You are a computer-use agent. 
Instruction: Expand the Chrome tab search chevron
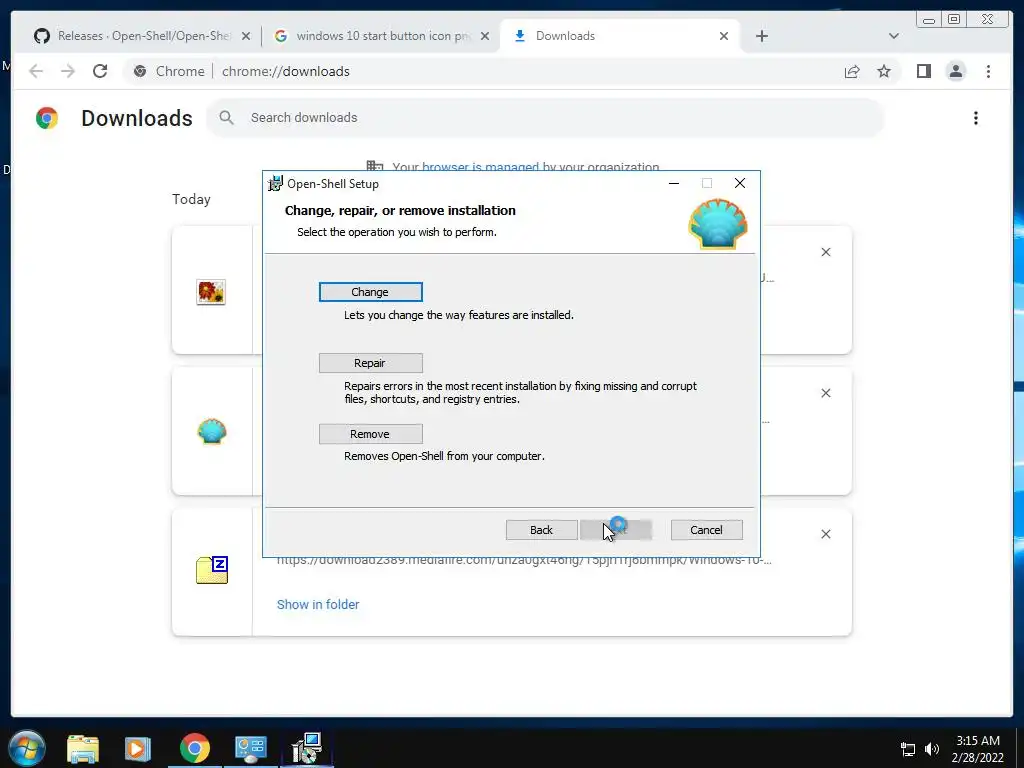pyautogui.click(x=894, y=37)
